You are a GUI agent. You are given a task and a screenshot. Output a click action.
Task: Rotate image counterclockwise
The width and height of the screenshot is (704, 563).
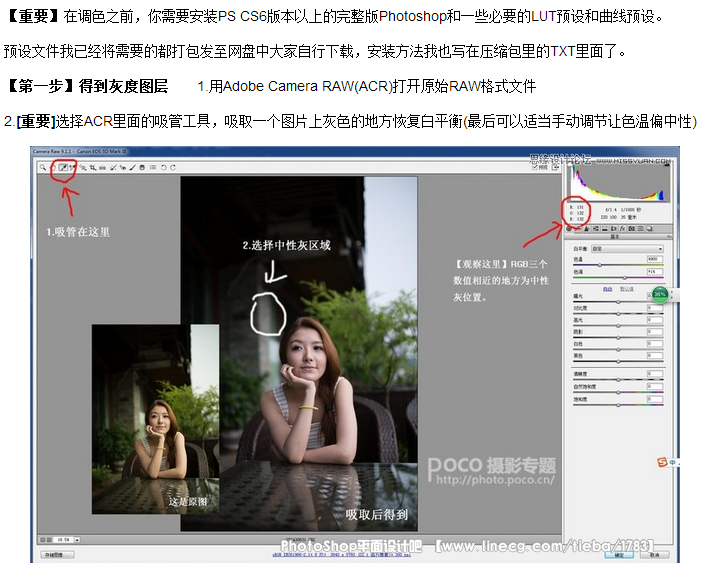[x=163, y=167]
